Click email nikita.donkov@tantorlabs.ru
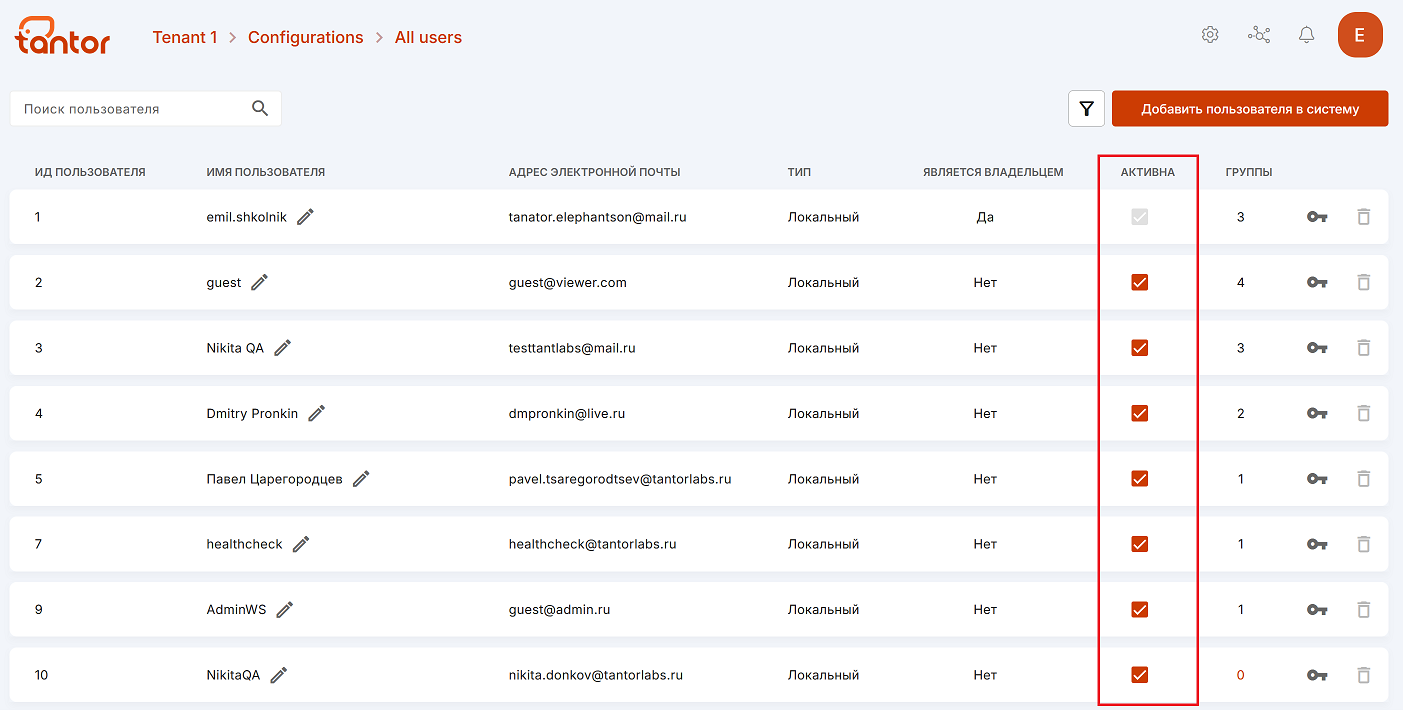 click(x=595, y=675)
